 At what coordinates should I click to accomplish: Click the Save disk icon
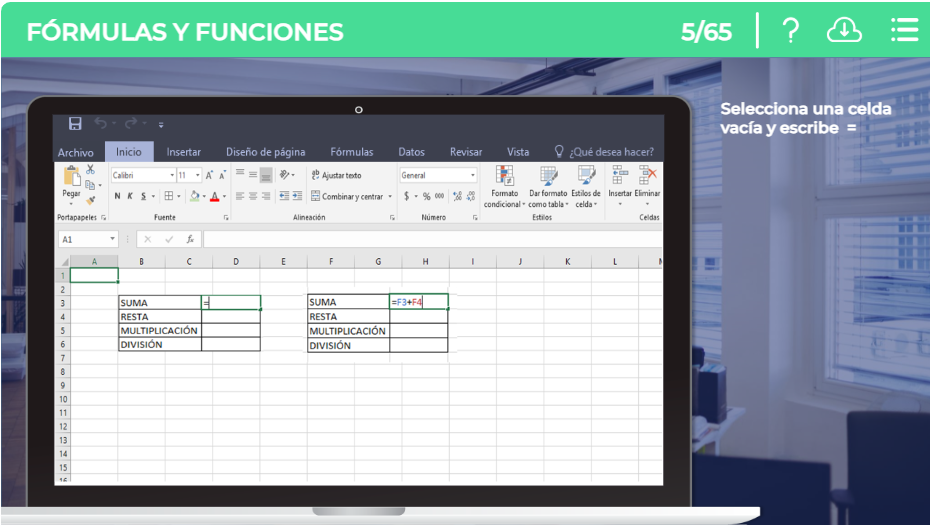coord(75,123)
